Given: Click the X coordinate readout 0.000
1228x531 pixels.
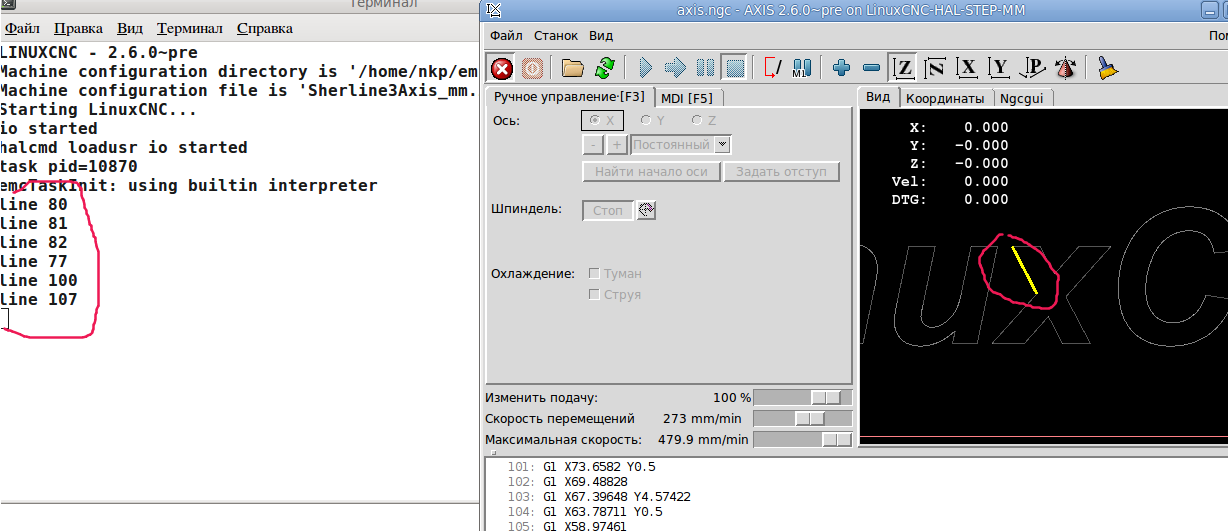Looking at the screenshot, I should [986, 127].
